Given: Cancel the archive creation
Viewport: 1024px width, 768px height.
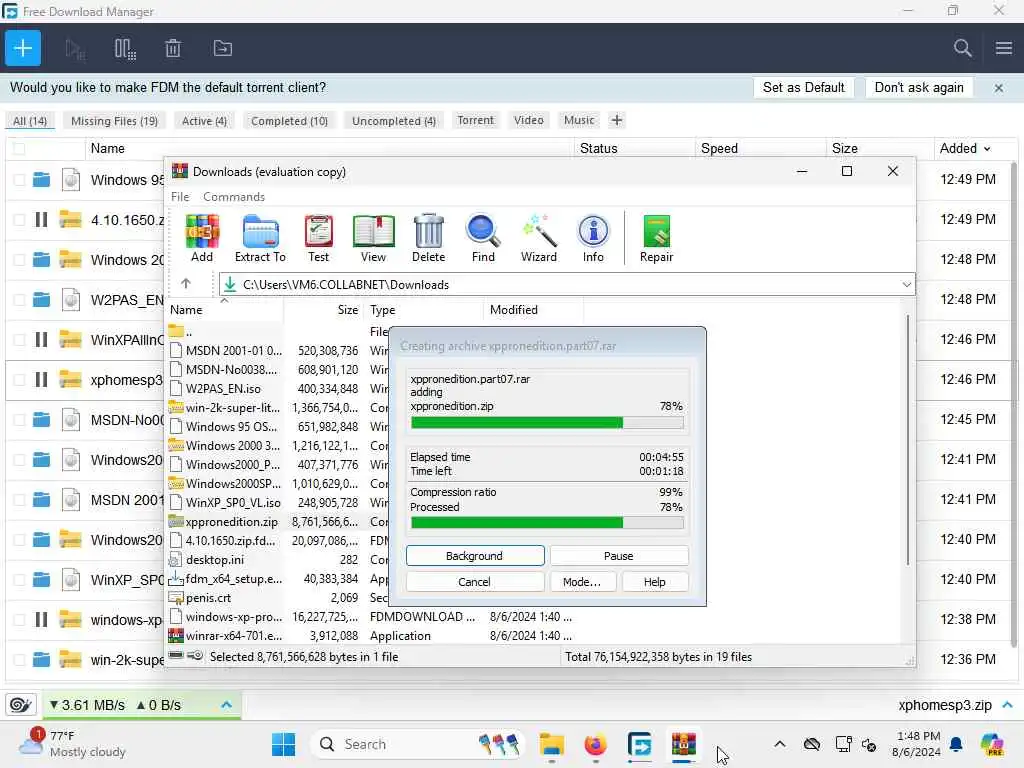Looking at the screenshot, I should point(475,582).
